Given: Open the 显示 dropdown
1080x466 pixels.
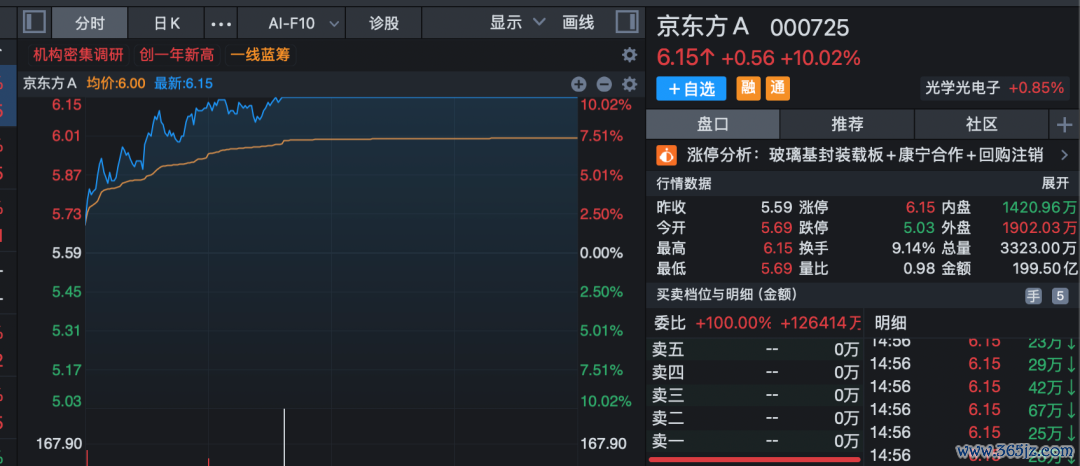Looking at the screenshot, I should 517,23.
